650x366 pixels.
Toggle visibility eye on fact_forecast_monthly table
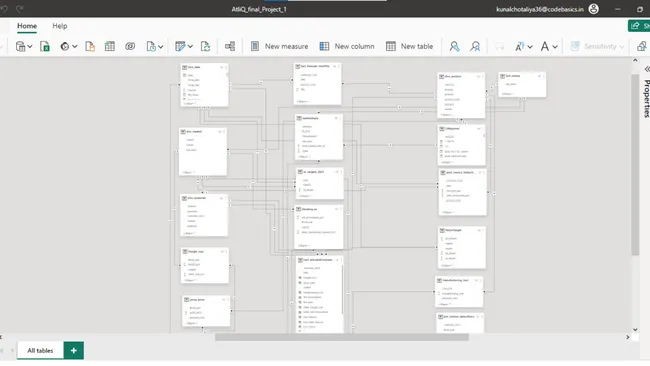point(335,66)
